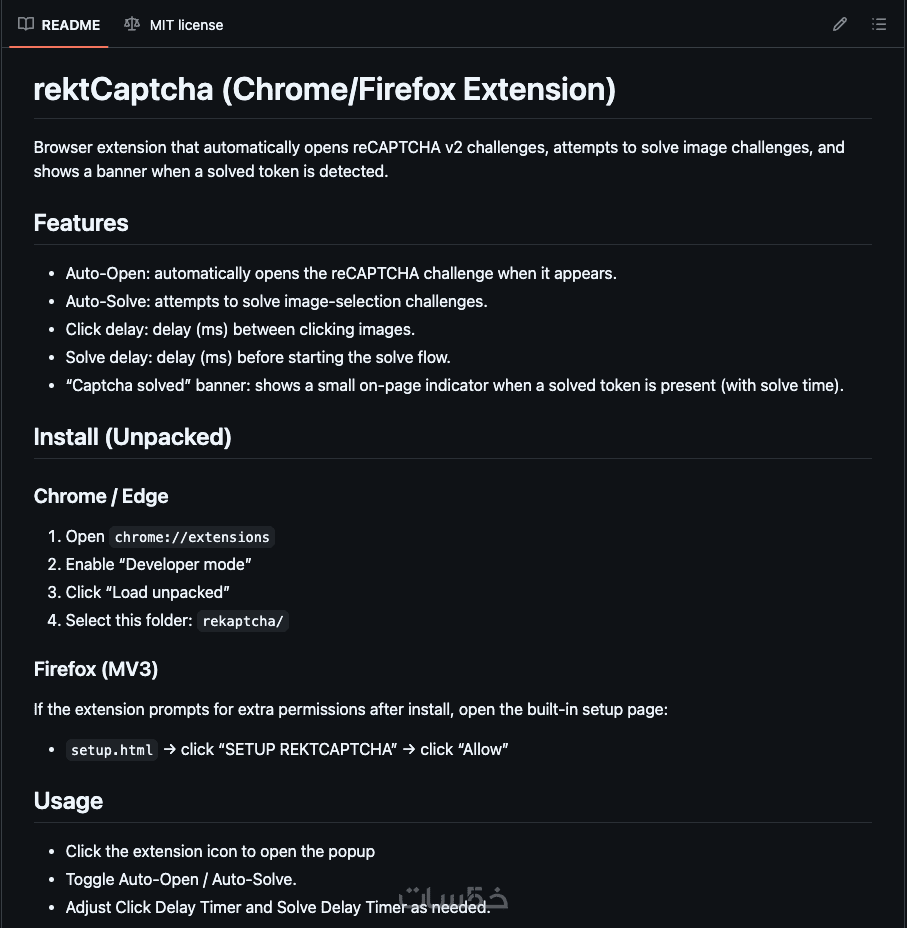Click the Firefox (MV3) subheading
This screenshot has height=928, width=907.
click(96, 669)
